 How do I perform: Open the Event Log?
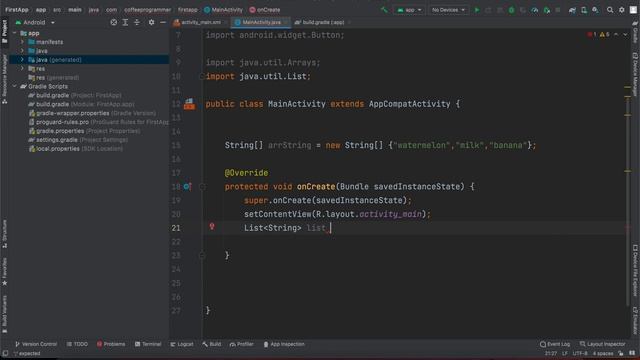coord(555,344)
